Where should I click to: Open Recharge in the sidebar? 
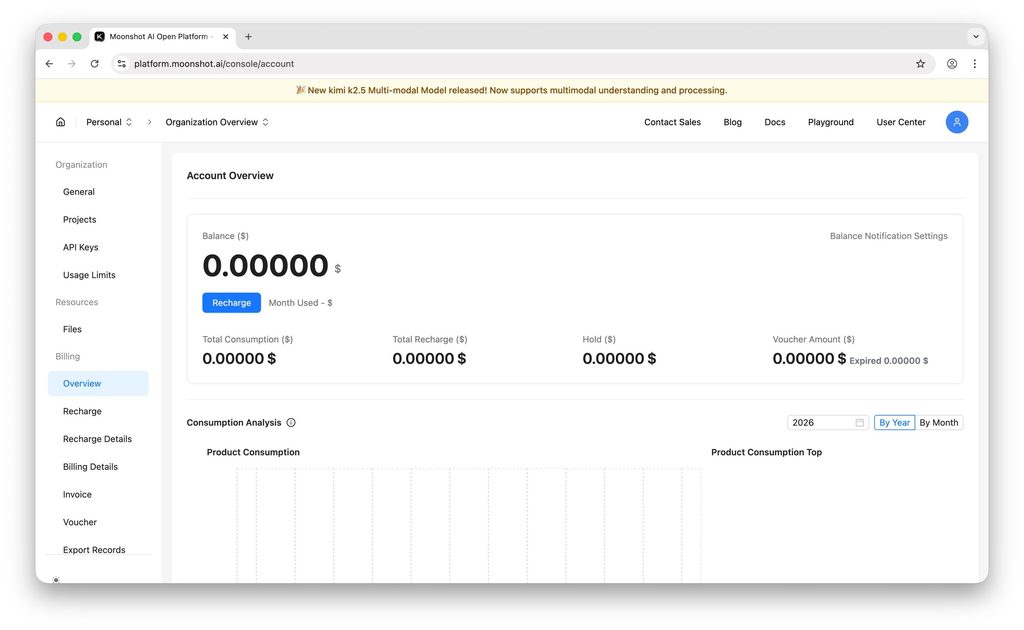(98, 411)
